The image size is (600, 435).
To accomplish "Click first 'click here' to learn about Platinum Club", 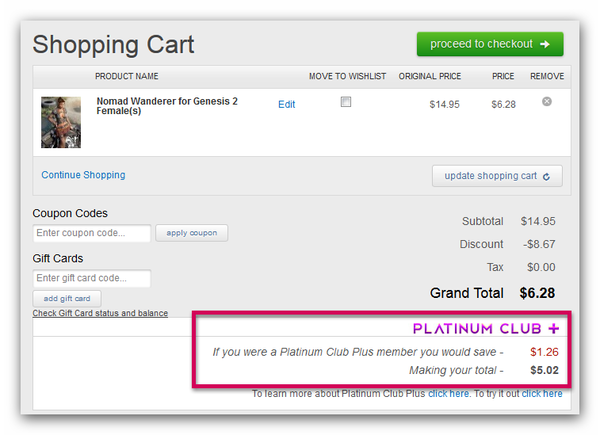I will pyautogui.click(x=448, y=394).
